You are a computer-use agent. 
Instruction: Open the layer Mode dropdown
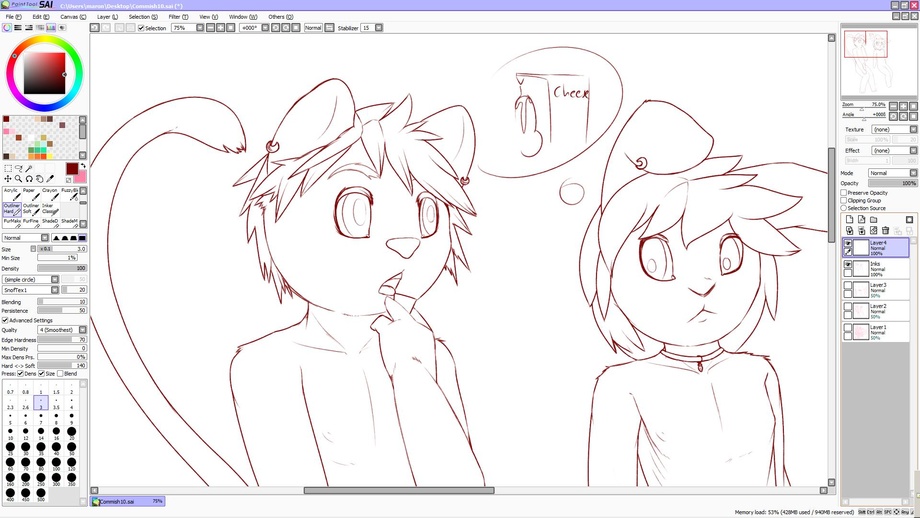pos(892,173)
